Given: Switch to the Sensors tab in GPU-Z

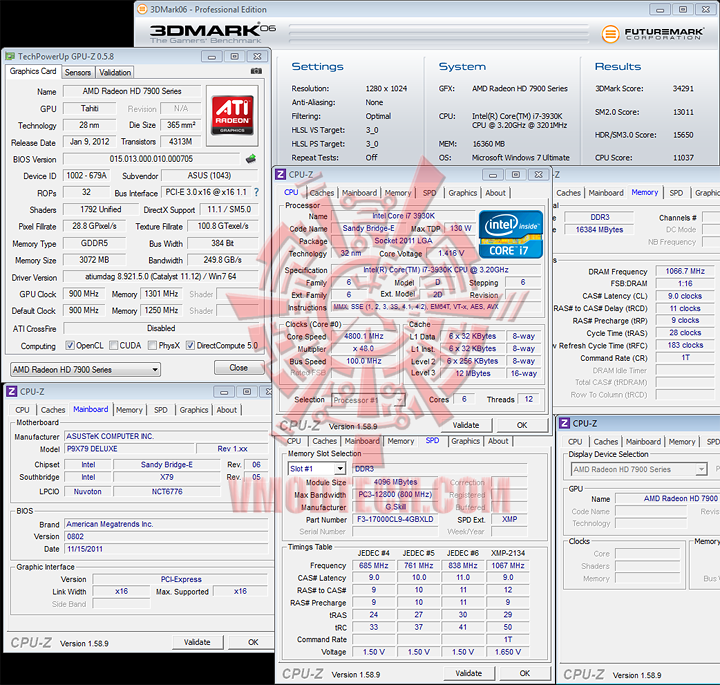Looking at the screenshot, I should click(78, 73).
